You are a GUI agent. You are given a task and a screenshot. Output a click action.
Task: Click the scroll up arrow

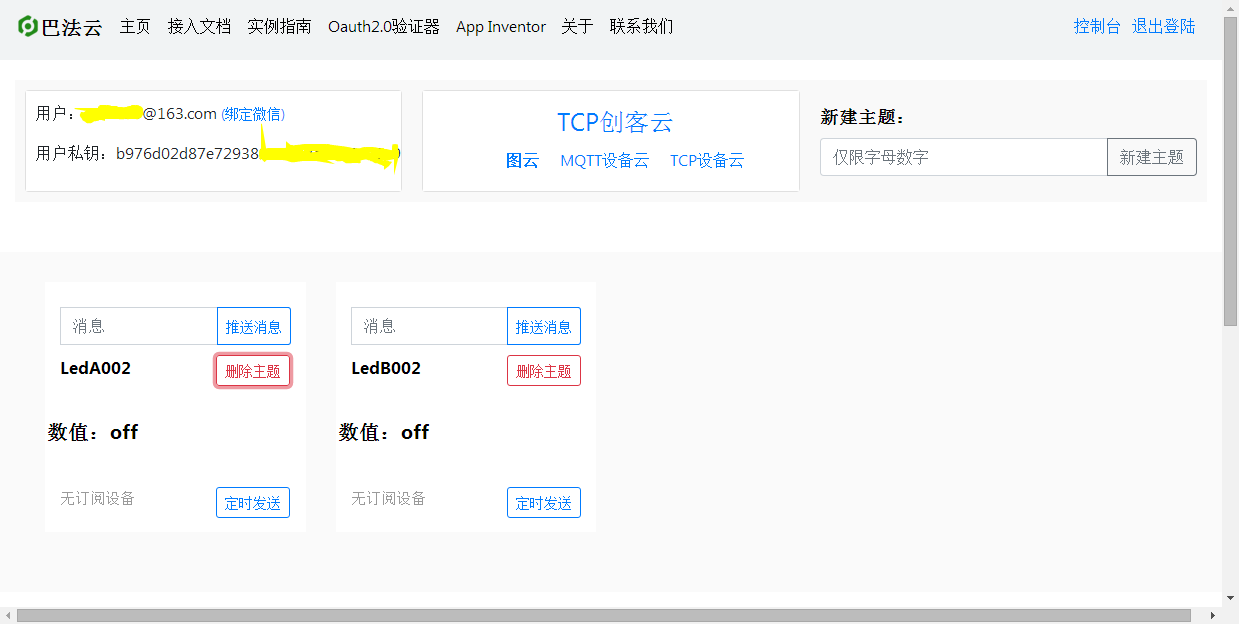1230,8
